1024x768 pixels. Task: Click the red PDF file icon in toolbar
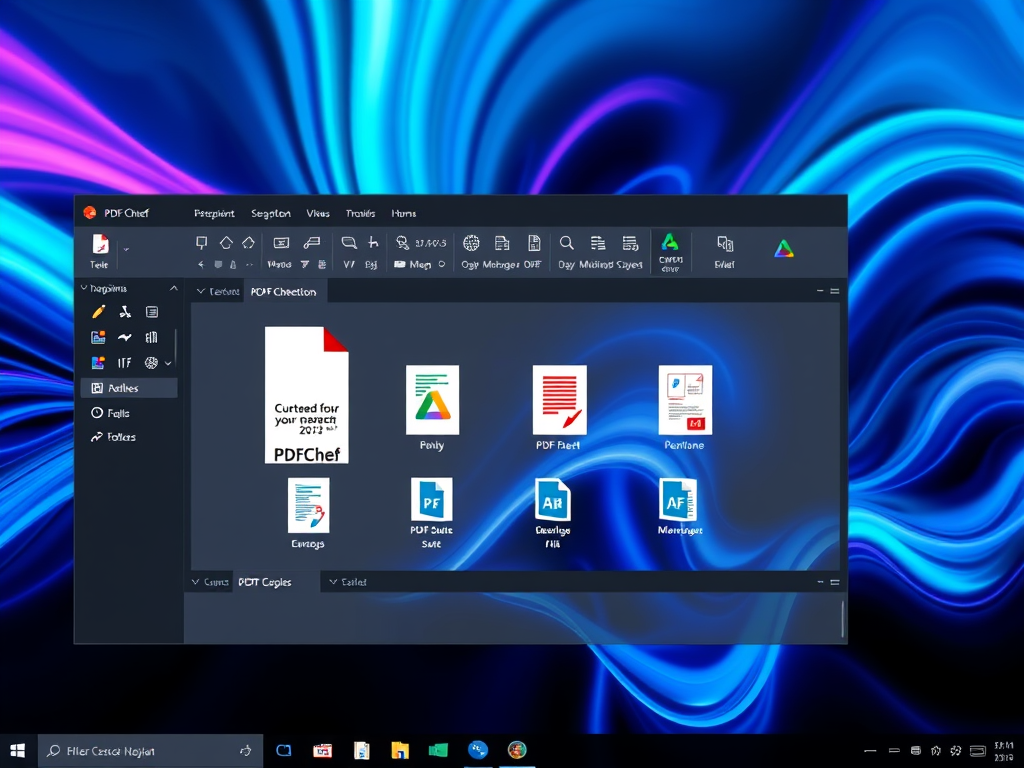click(x=99, y=244)
